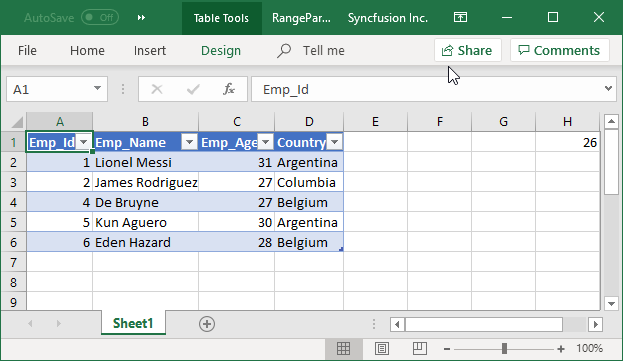
Task: Click the zoom out minus button
Action: [447, 349]
